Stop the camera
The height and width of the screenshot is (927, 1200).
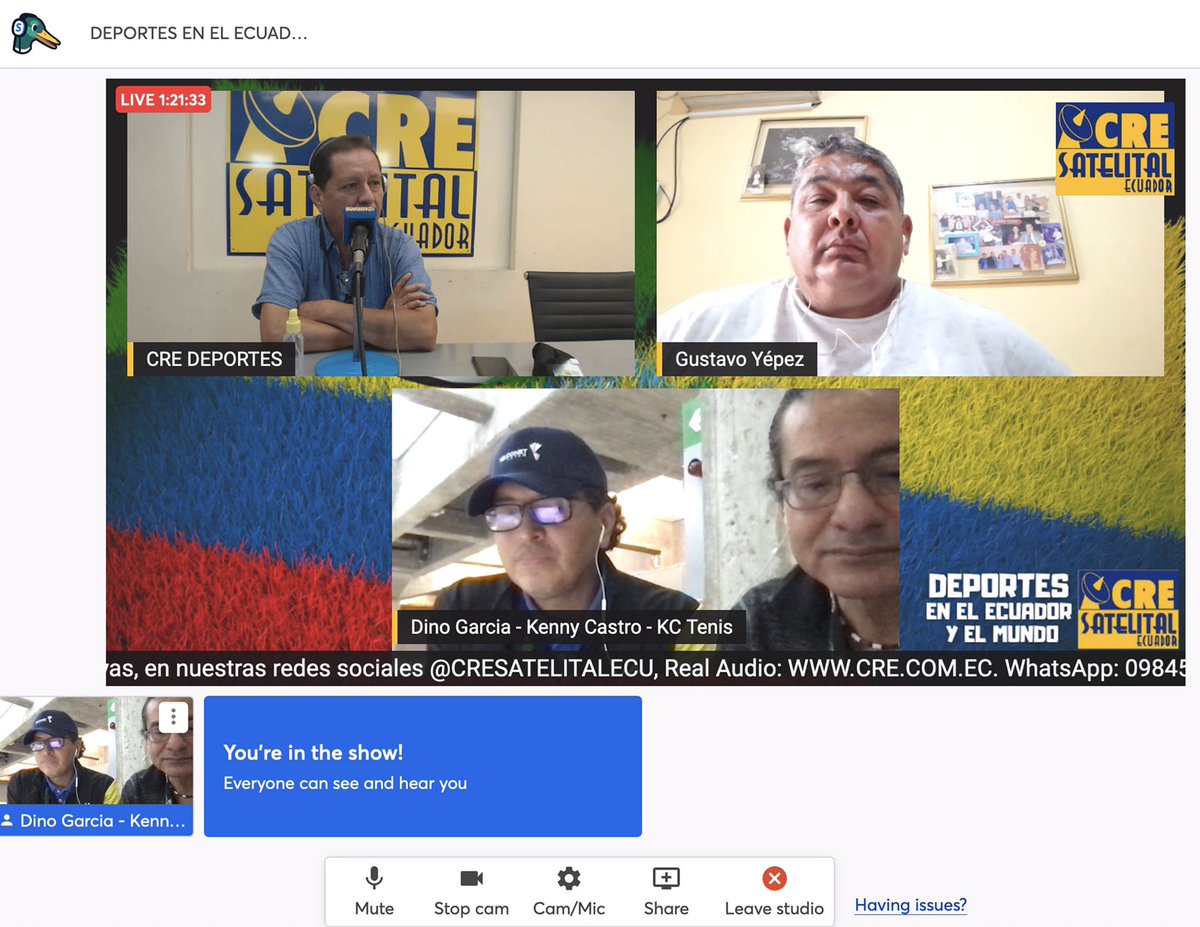[x=471, y=892]
